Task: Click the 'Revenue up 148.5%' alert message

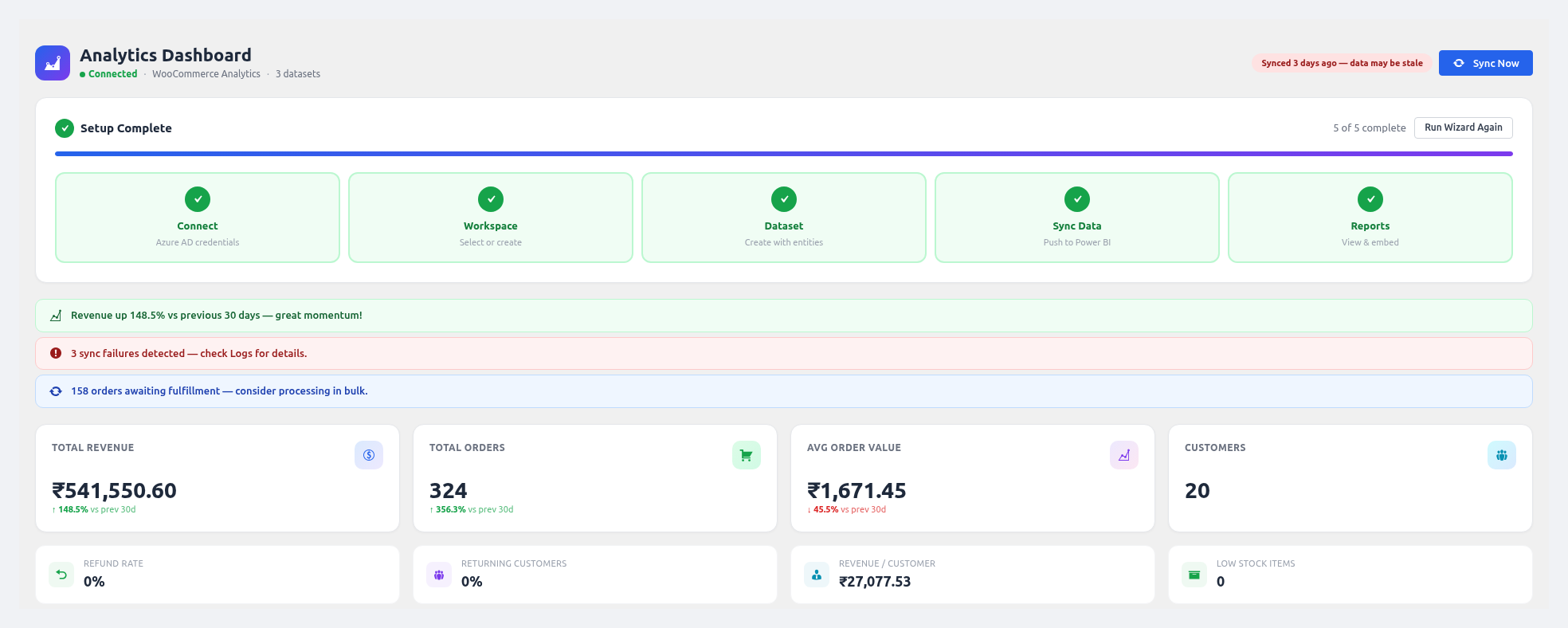Action: (217, 316)
